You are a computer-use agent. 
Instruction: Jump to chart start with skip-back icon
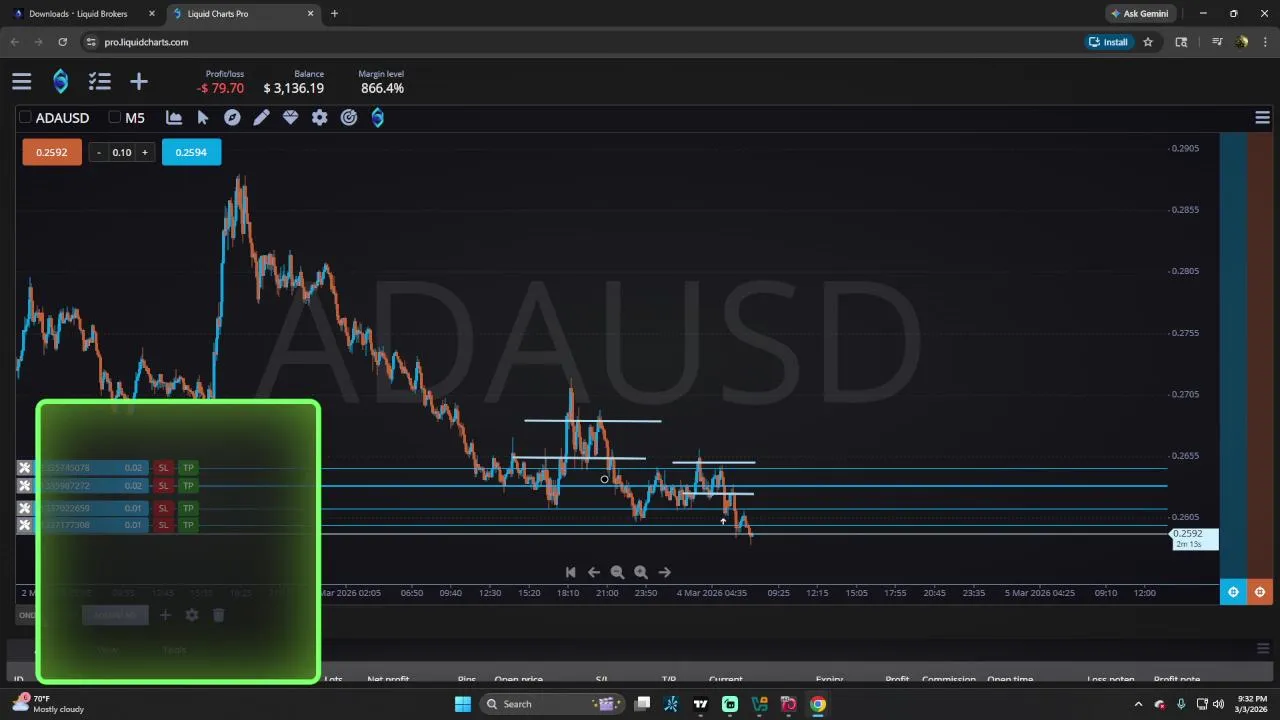[x=570, y=572]
